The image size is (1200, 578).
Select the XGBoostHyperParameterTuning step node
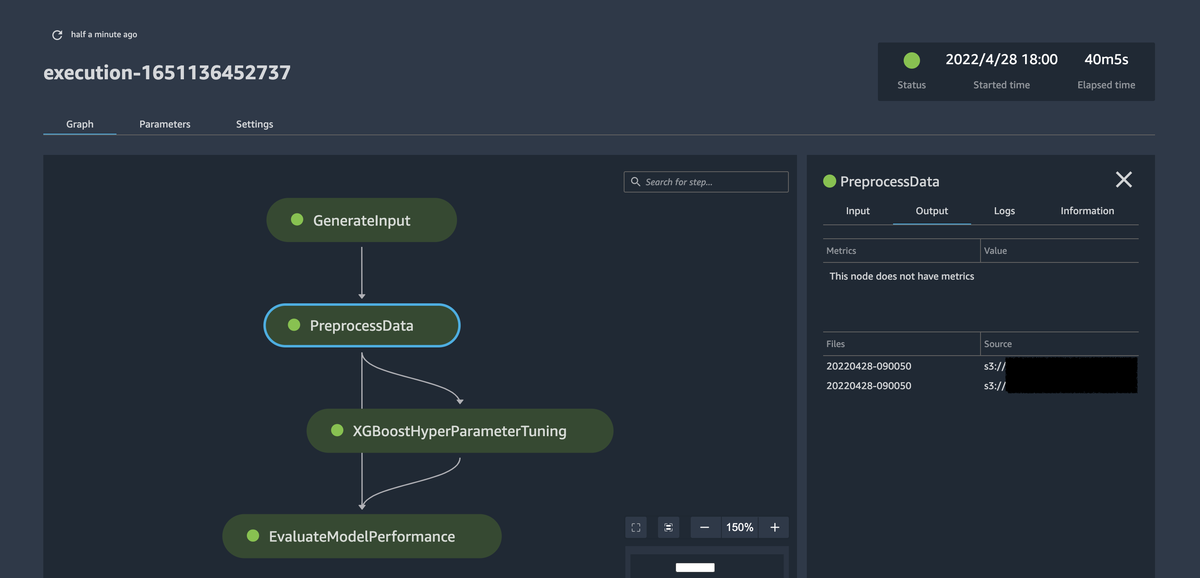point(459,431)
